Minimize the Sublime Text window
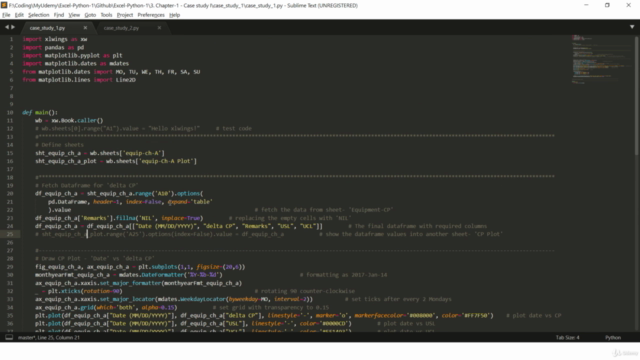This screenshot has height=360, width=640. coord(586,5)
